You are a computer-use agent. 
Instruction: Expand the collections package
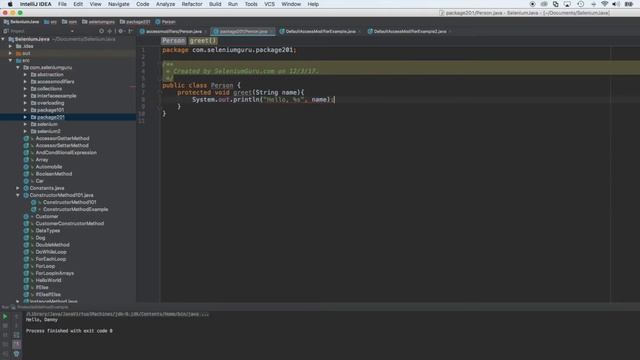click(25, 89)
